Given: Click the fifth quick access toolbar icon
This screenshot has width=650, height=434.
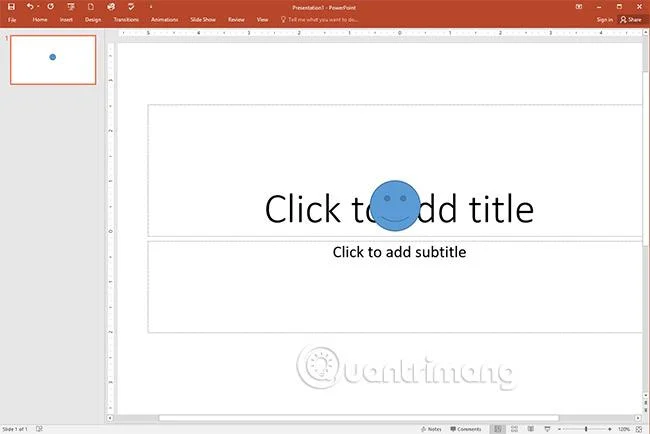Looking at the screenshot, I should [x=111, y=7].
